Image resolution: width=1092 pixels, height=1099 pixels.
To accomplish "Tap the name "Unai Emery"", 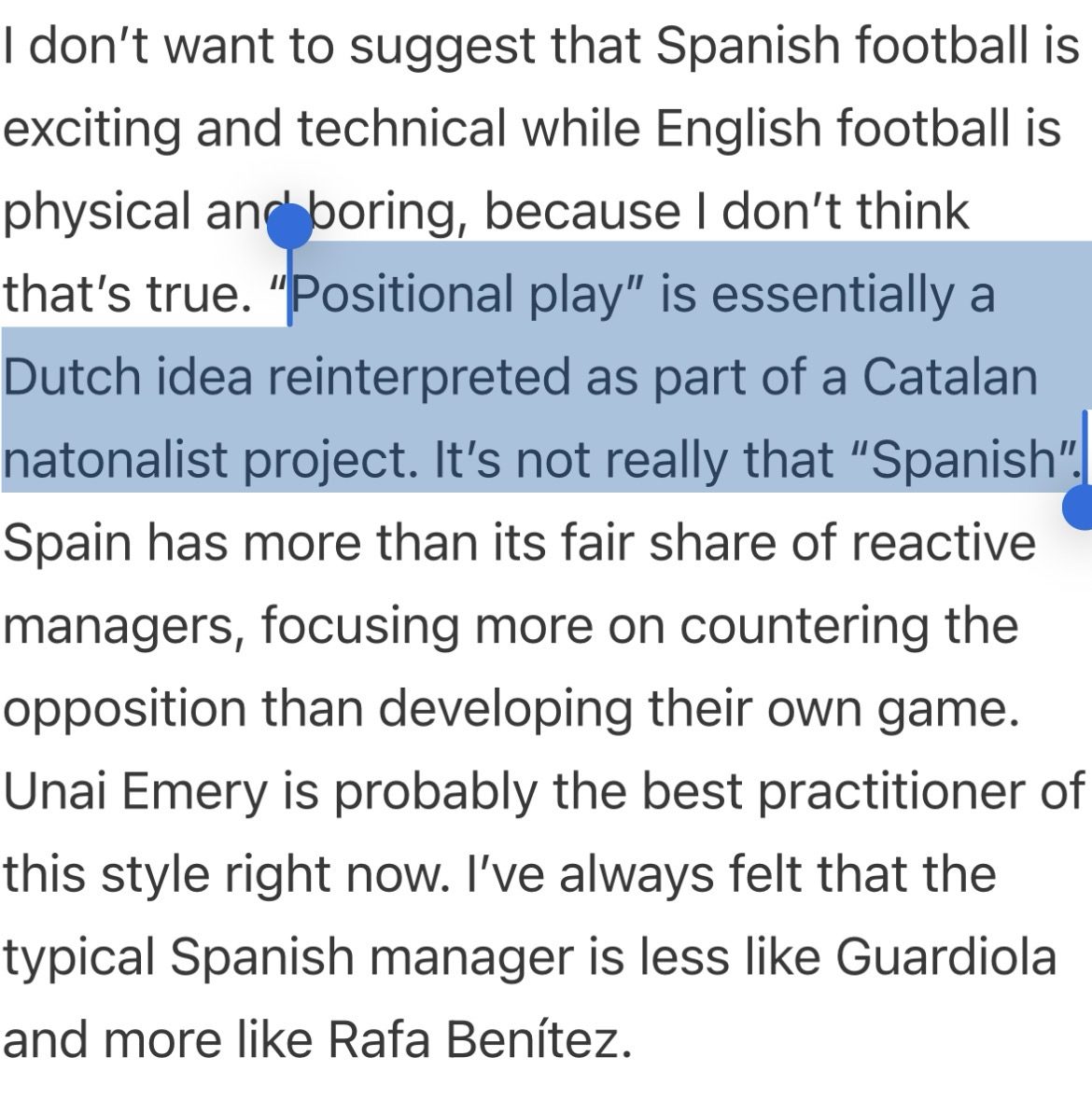I will coord(135,792).
